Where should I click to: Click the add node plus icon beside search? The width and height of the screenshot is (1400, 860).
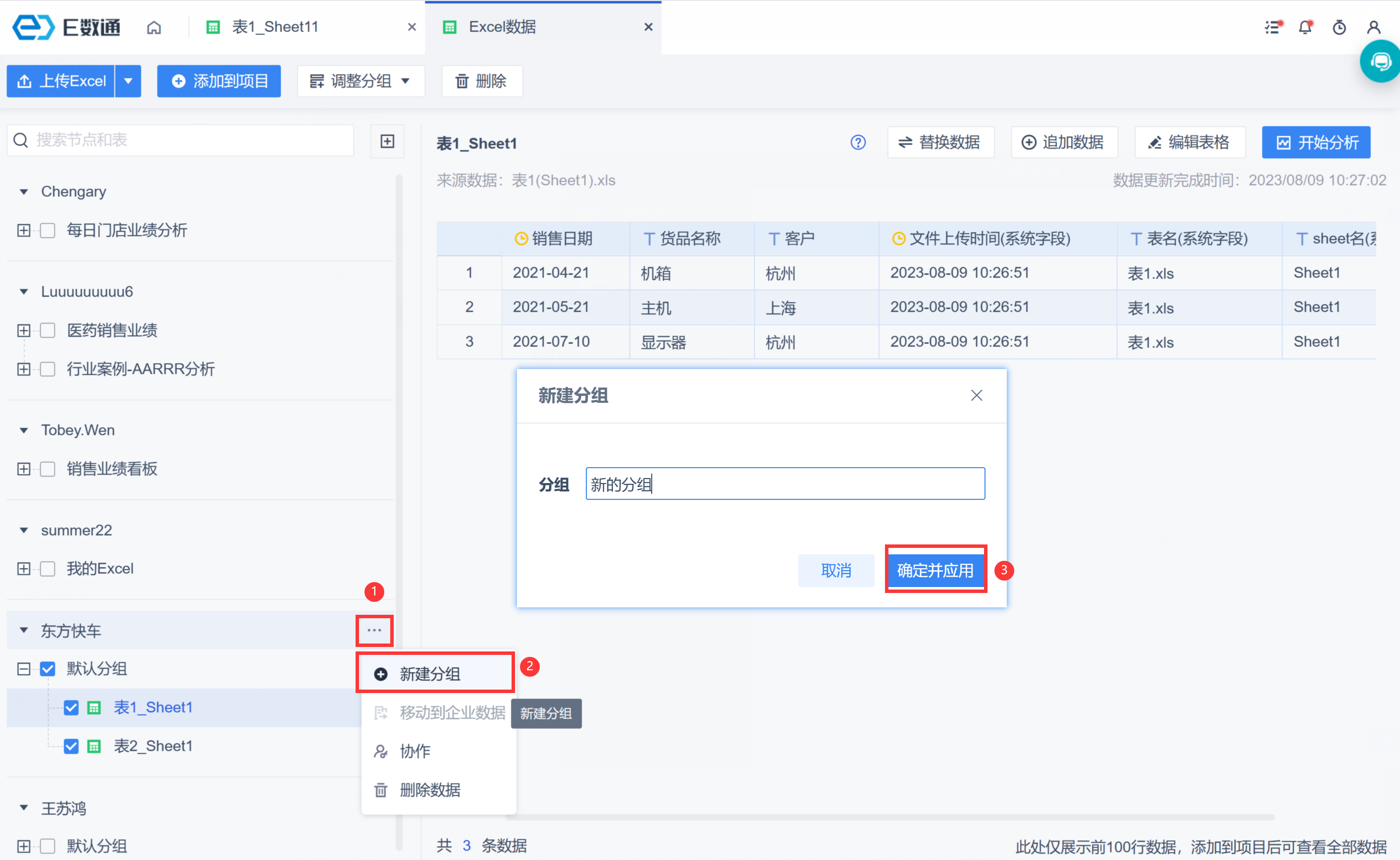tap(387, 141)
